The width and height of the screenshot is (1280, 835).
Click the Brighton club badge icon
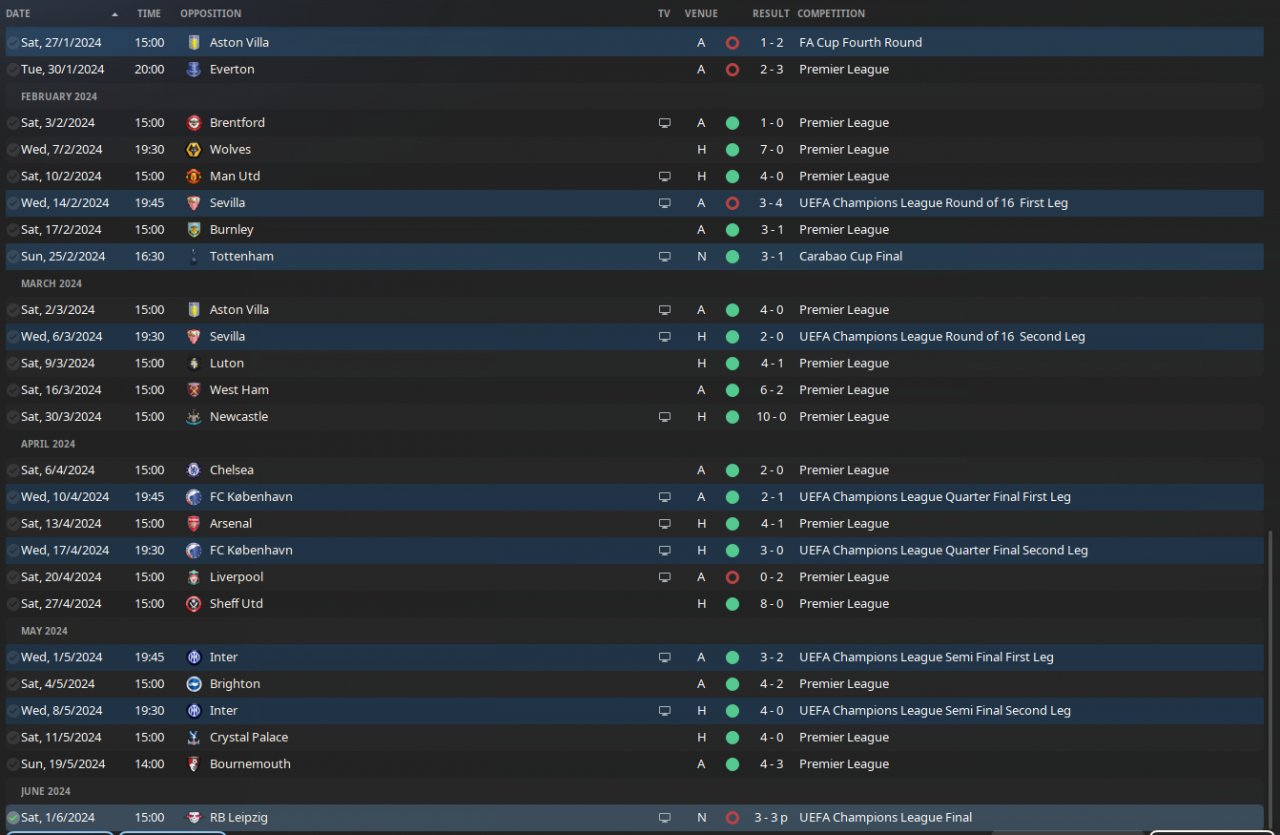click(194, 684)
